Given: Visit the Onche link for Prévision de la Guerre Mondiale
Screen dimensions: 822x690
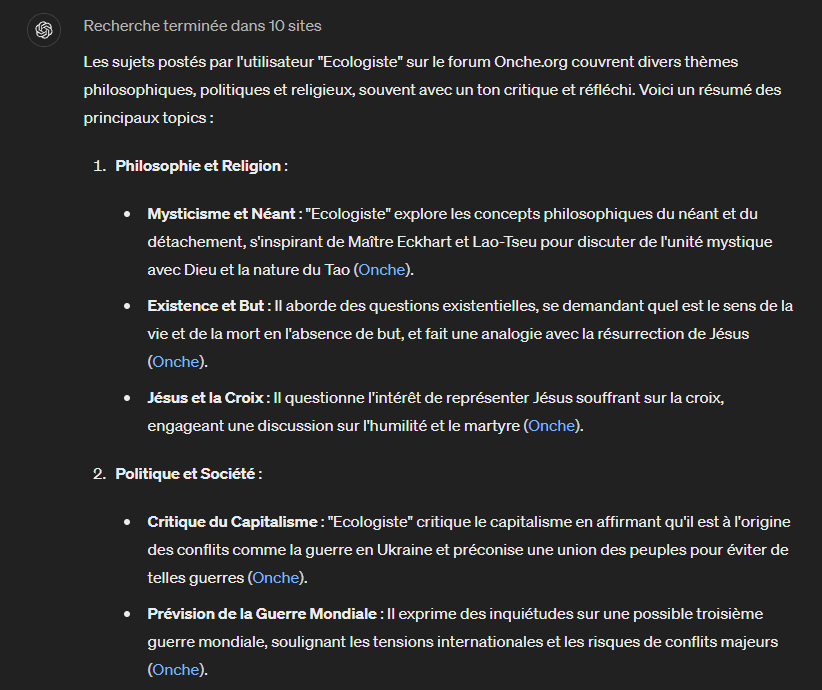Looking at the screenshot, I should pyautogui.click(x=176, y=670).
